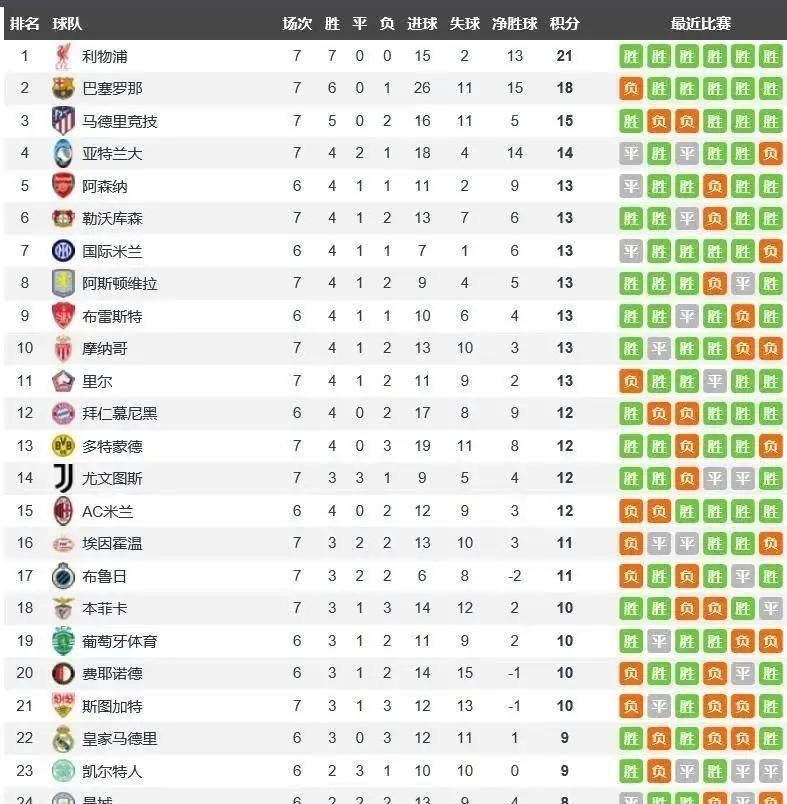Sort table by 积分 column header
This screenshot has height=804, width=787.
[x=564, y=24]
